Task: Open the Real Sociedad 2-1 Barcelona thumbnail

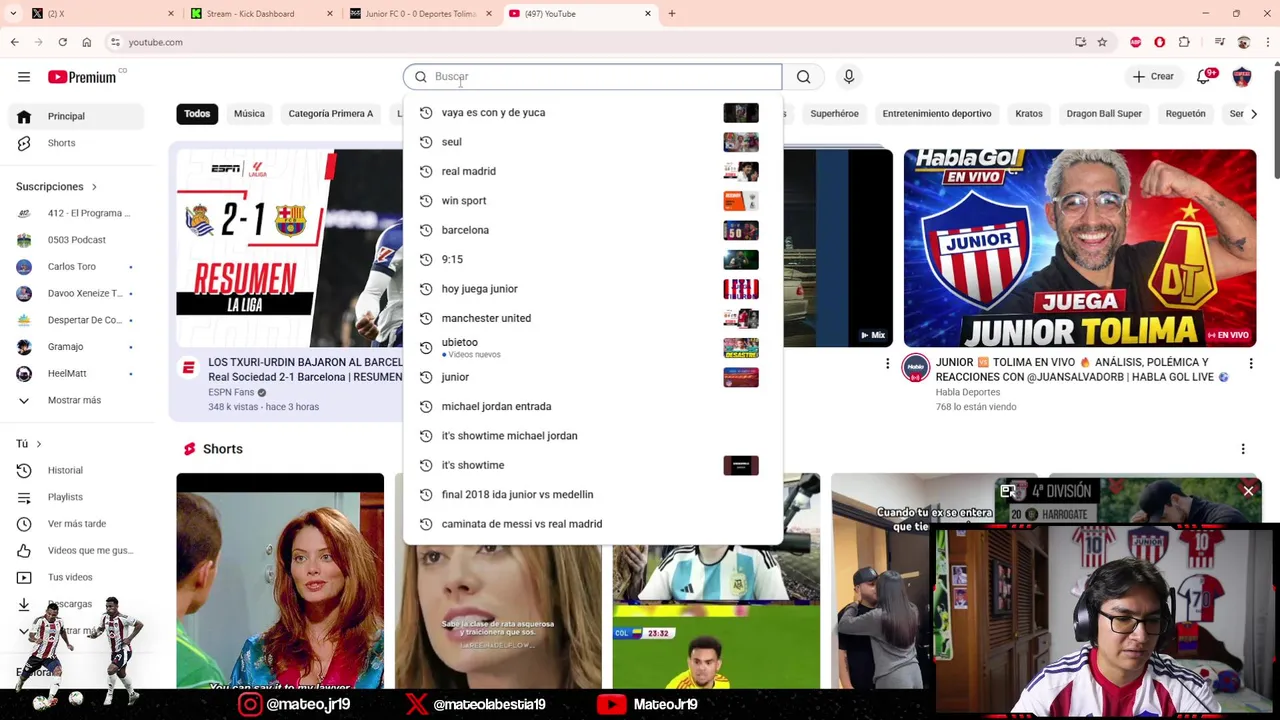Action: click(290, 248)
